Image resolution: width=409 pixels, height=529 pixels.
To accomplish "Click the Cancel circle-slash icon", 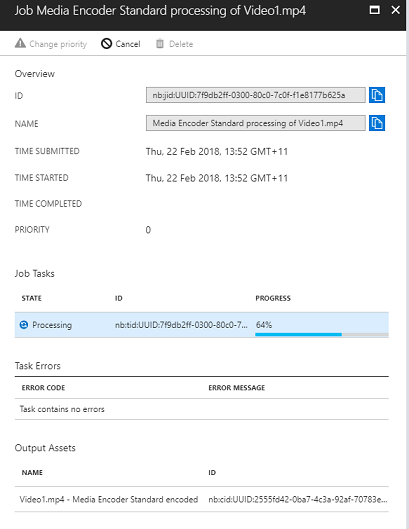I will (x=106, y=44).
